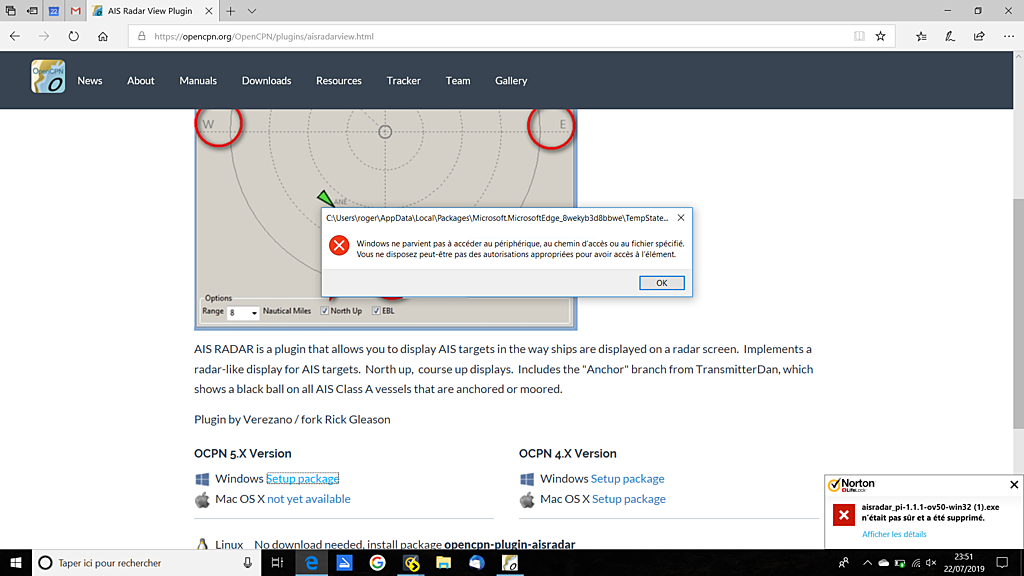1024x576 pixels.
Task: Open the Resources menu item
Action: [339, 80]
